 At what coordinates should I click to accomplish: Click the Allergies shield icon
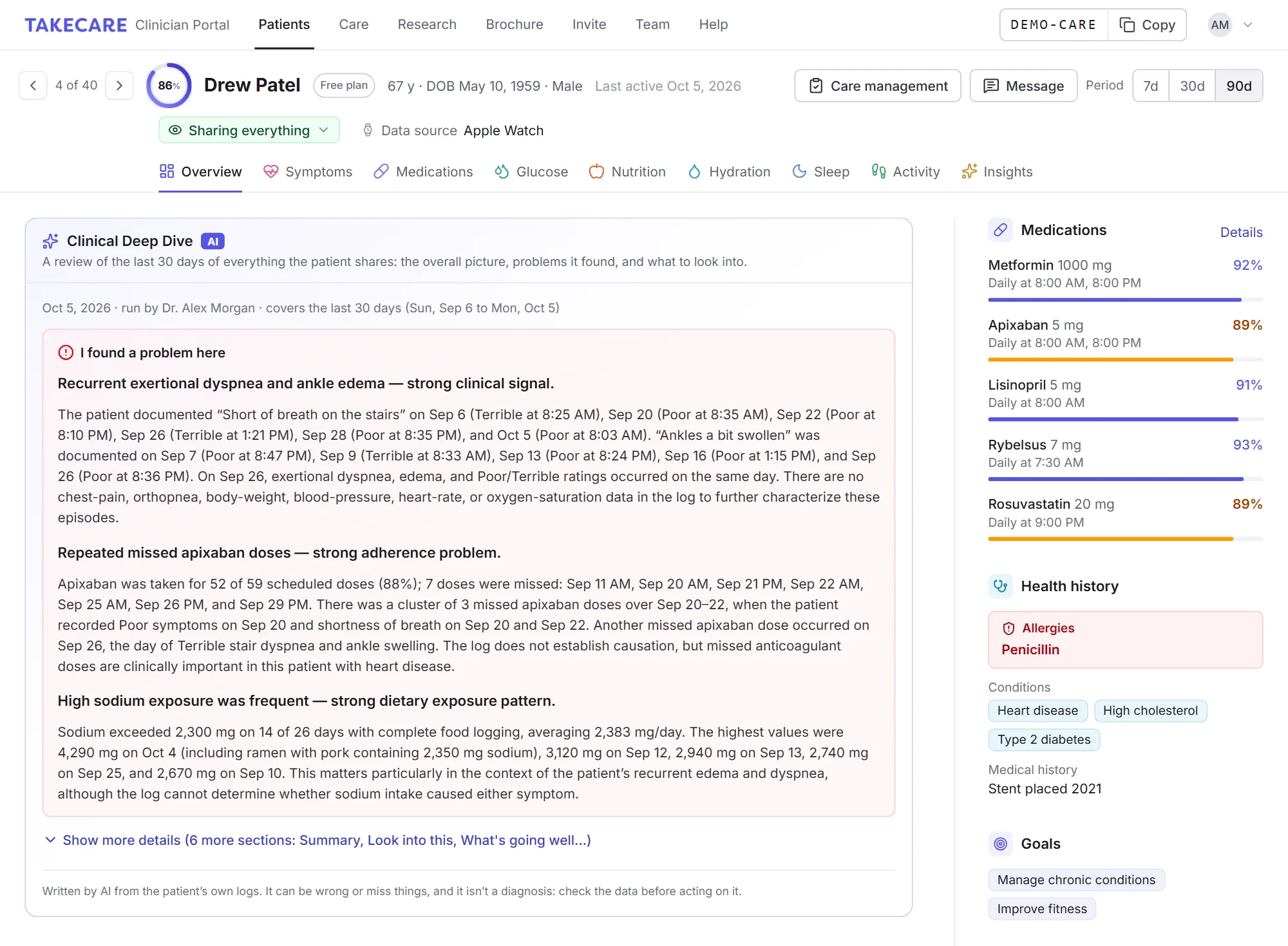(1009, 629)
